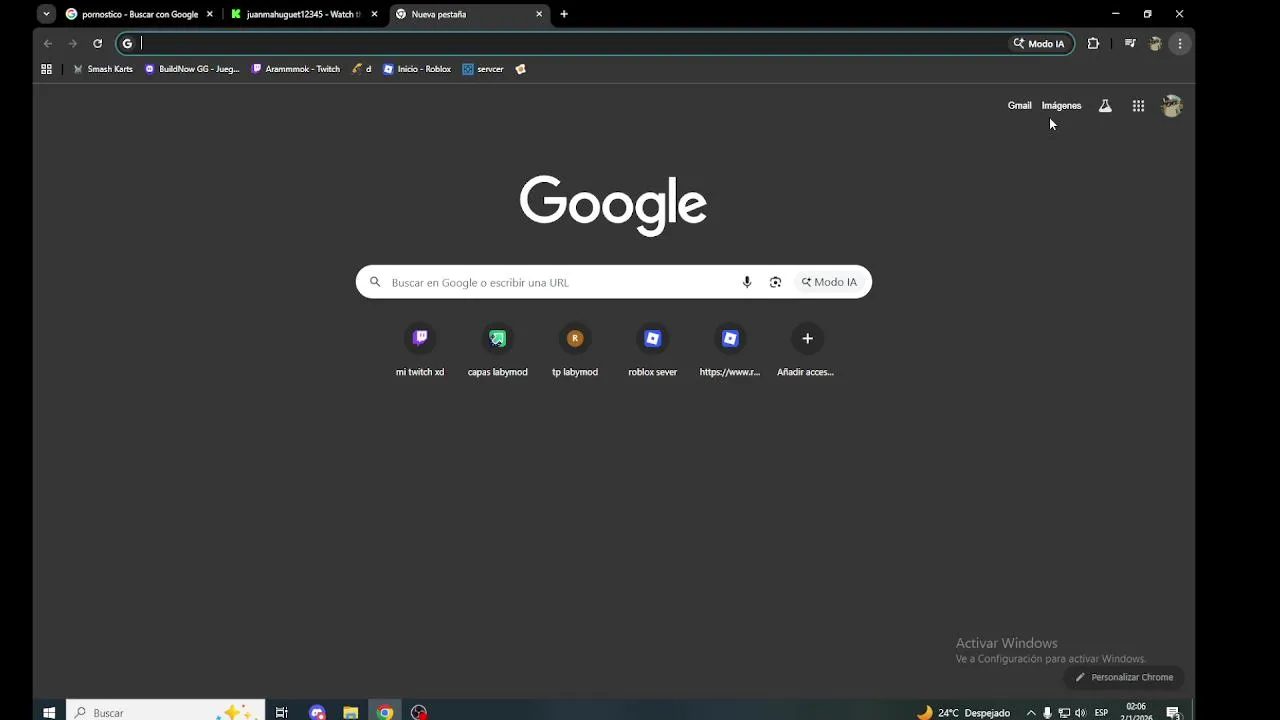Start voice search with microphone

747,282
